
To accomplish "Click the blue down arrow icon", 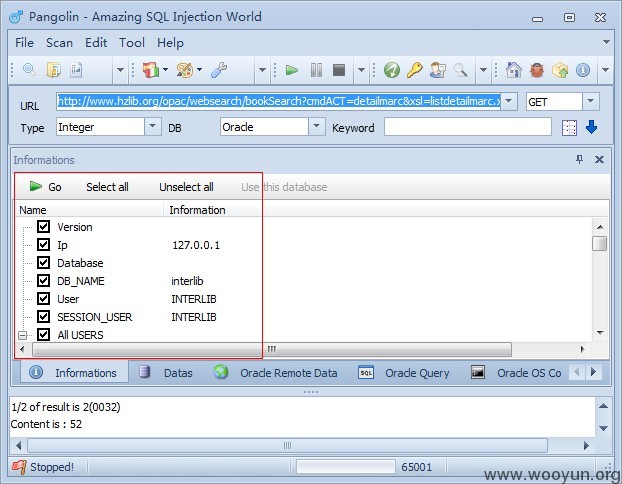I will click(591, 127).
